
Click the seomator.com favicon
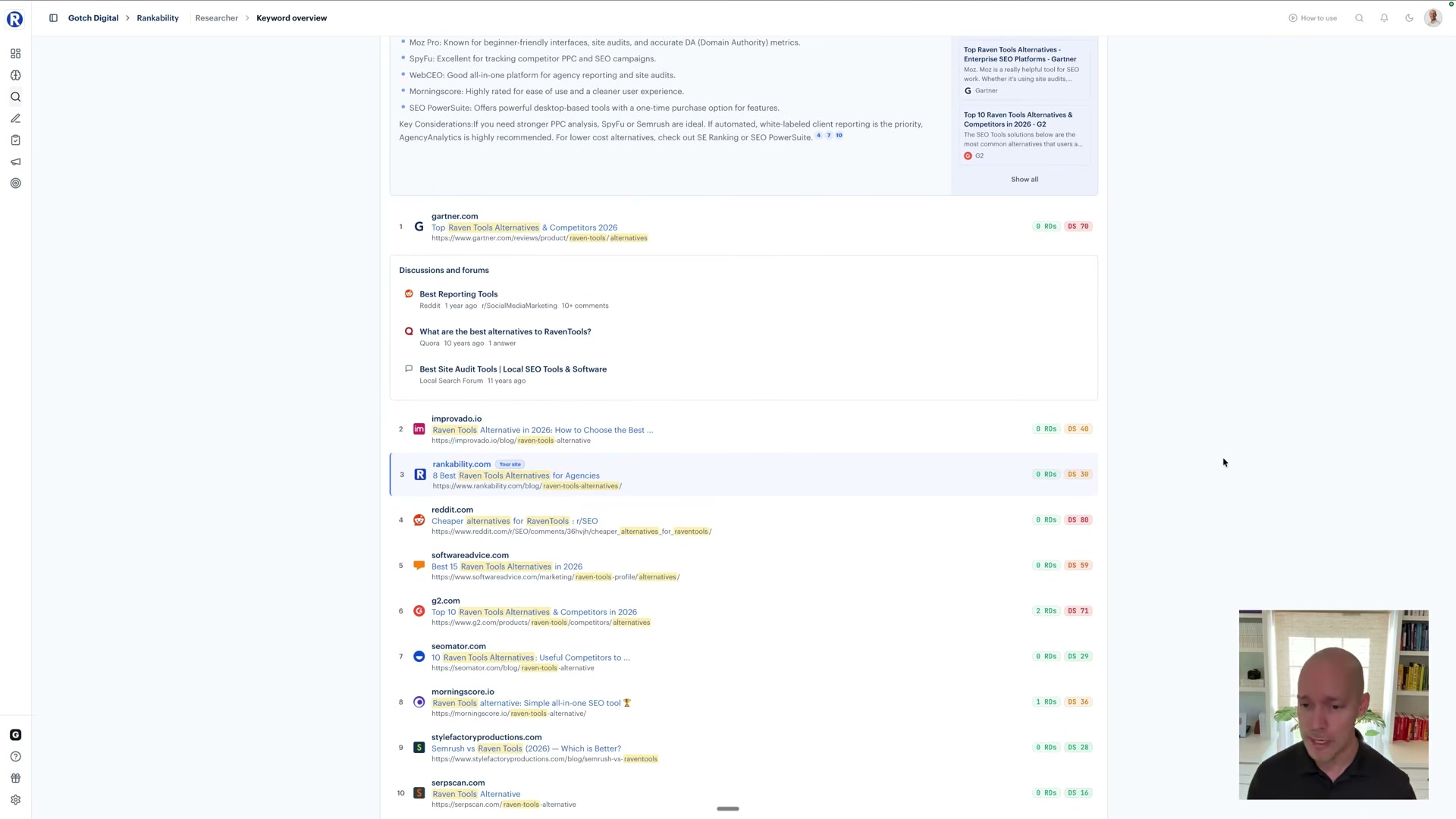point(419,657)
